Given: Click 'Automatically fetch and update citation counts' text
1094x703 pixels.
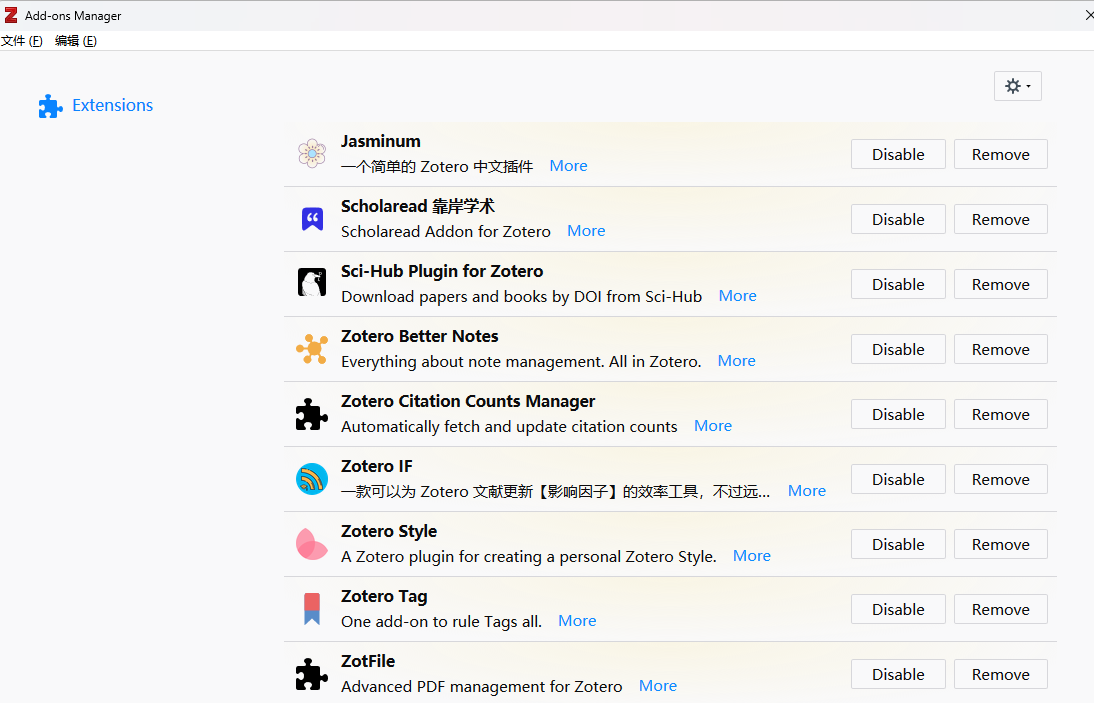Looking at the screenshot, I should tap(509, 426).
